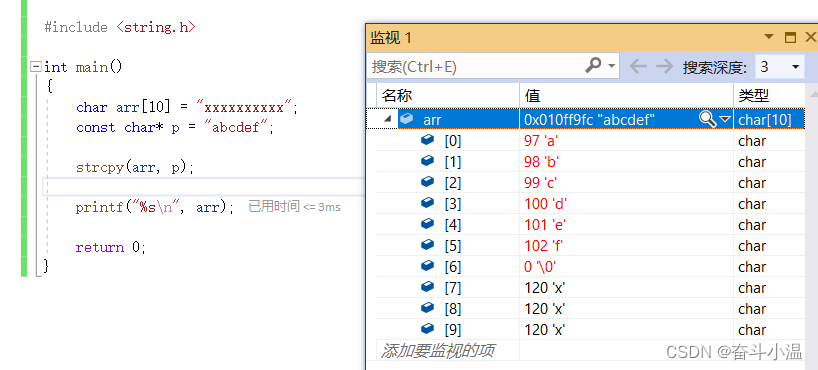Click the search magnifier icon in watch
The width and height of the screenshot is (818, 370).
coord(593,66)
